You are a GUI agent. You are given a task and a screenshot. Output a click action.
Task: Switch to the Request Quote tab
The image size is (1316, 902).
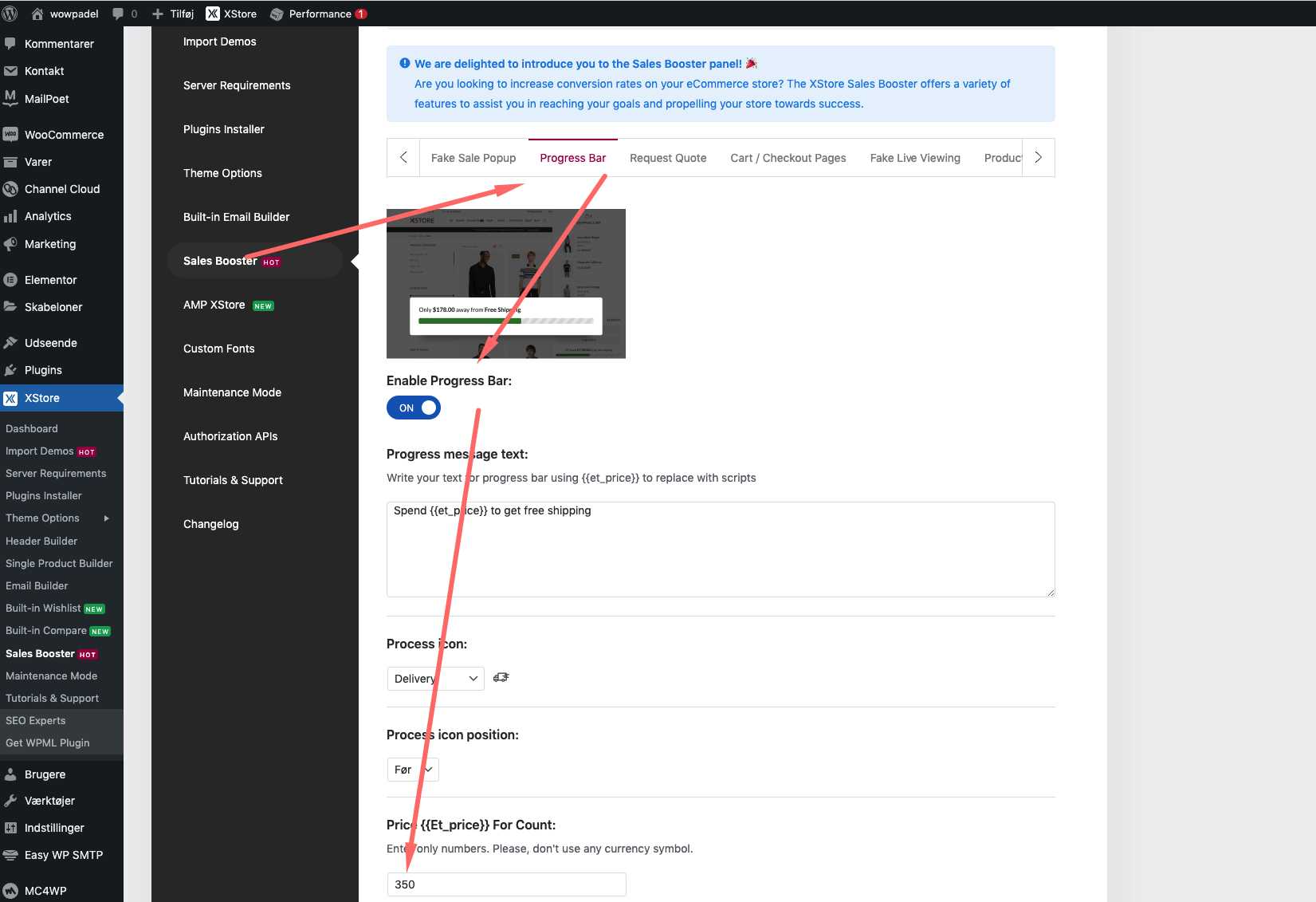(x=668, y=158)
